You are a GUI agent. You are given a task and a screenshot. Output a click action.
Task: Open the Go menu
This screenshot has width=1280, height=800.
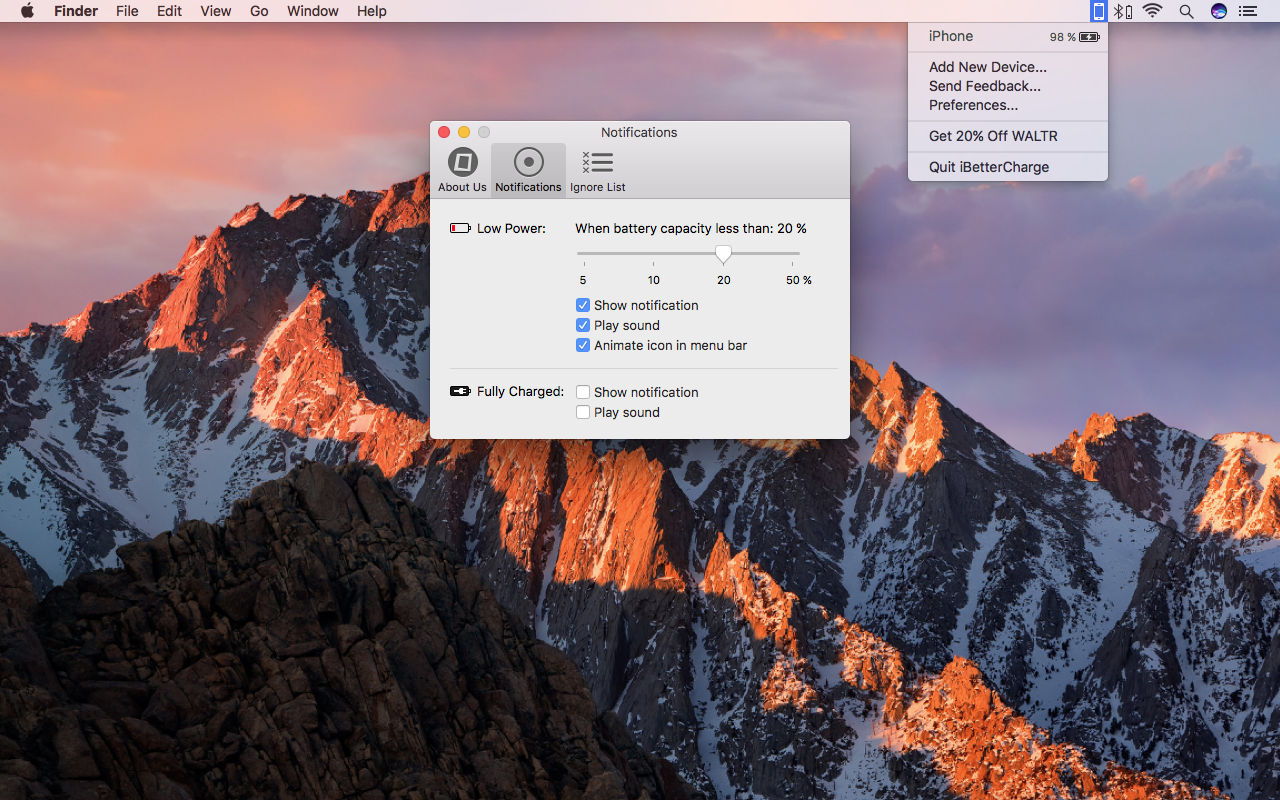point(259,11)
